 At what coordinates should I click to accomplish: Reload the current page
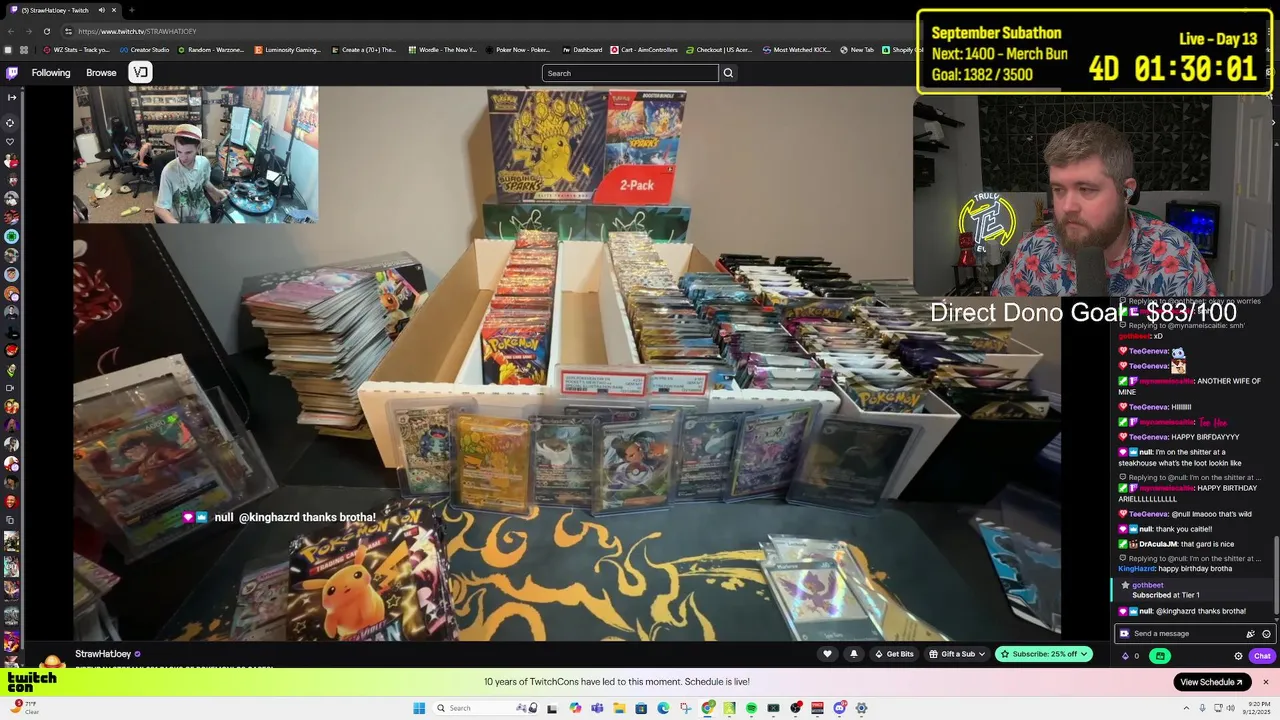pos(49,31)
